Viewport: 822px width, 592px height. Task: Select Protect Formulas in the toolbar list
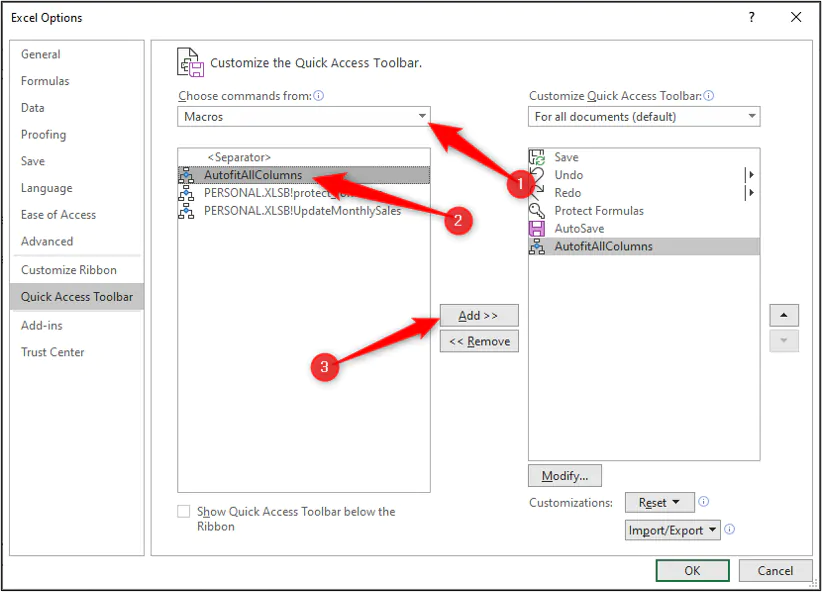pos(644,211)
